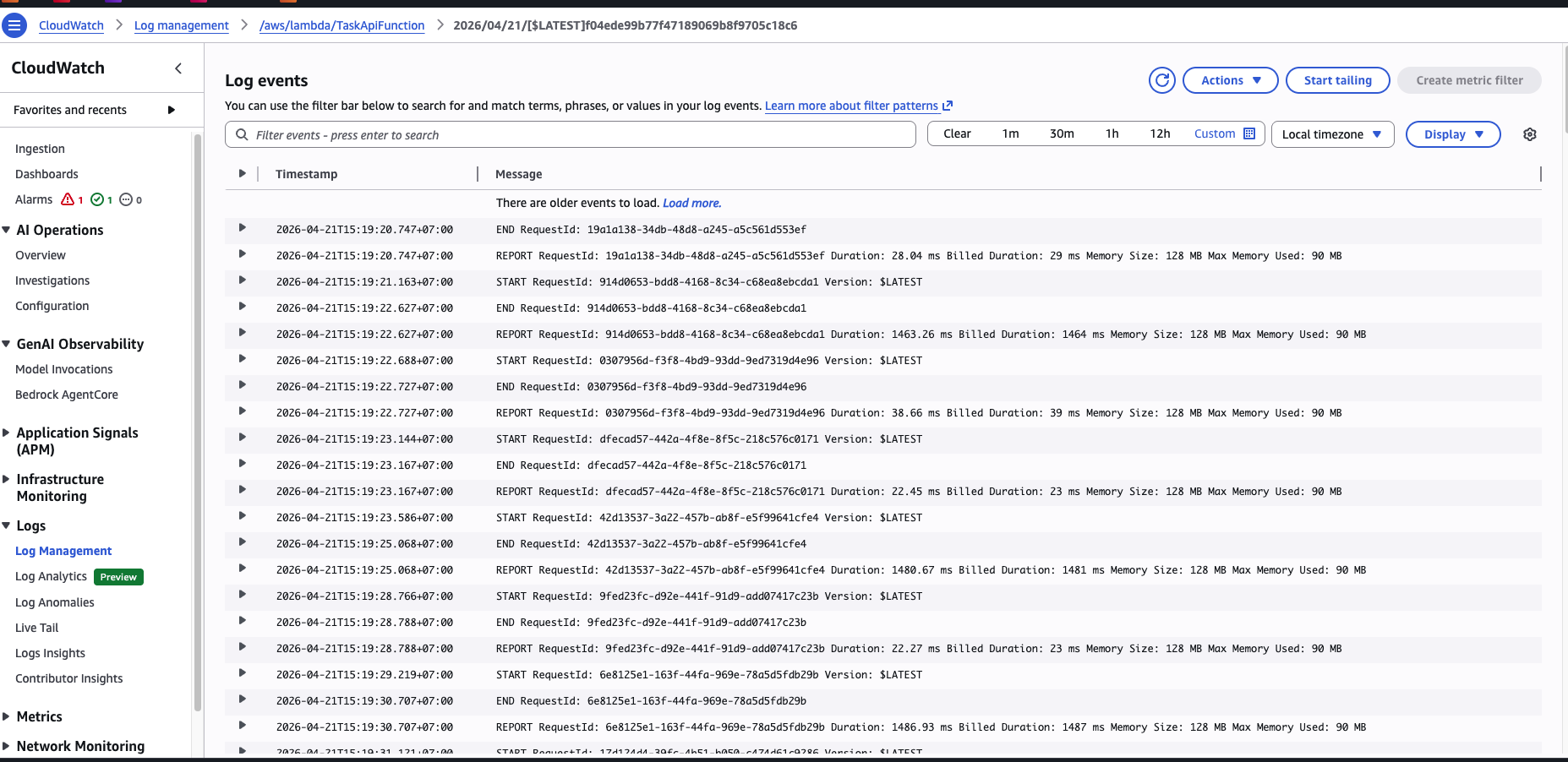1568x762 pixels.
Task: Click the Start tailing button
Action: pos(1337,79)
